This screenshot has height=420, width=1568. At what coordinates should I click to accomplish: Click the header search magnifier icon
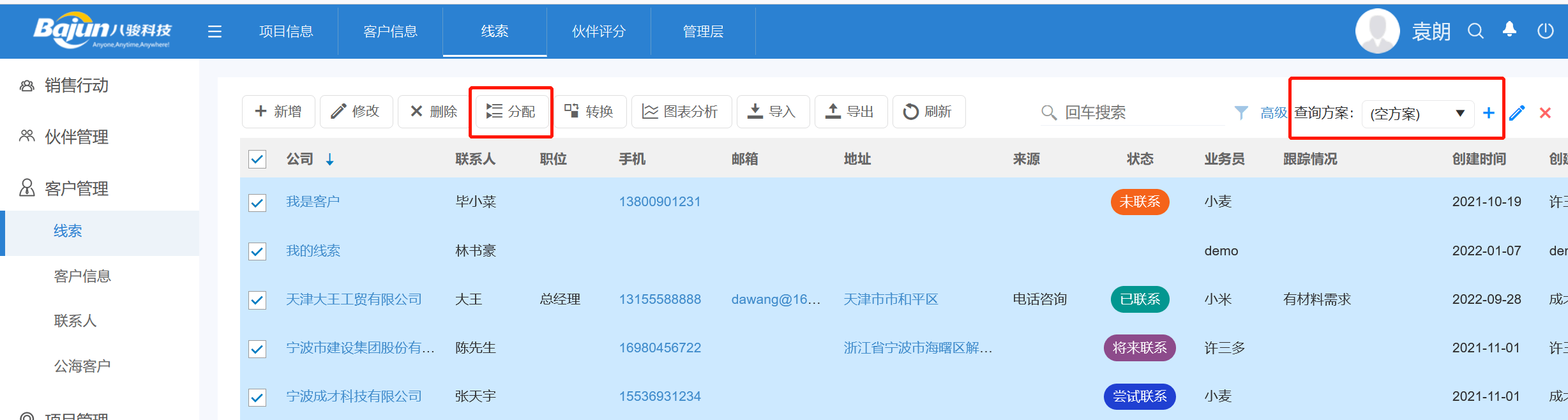(x=1475, y=31)
